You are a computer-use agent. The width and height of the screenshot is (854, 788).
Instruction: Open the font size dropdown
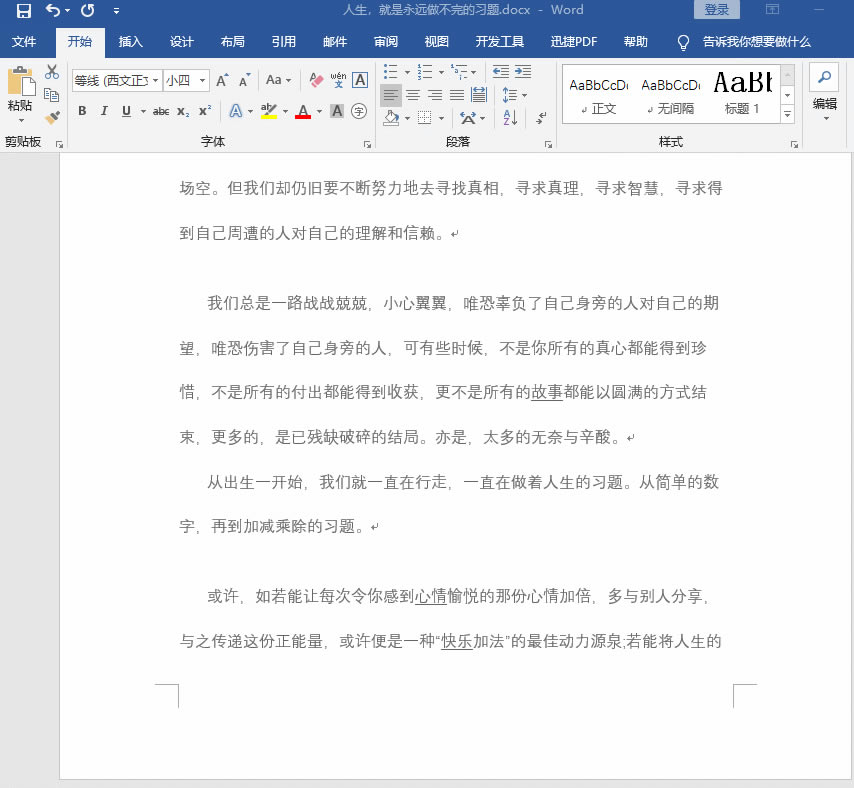click(x=203, y=80)
